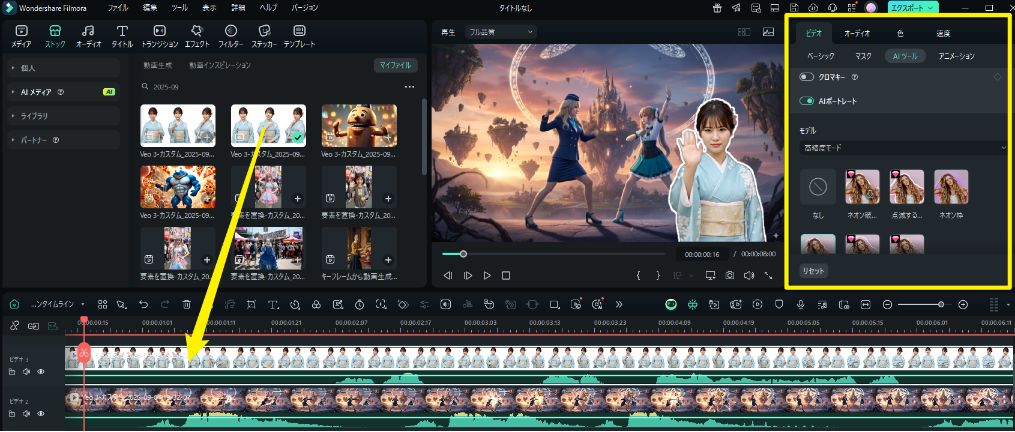Turn off the AI Portrait (AIポートレート) toggle

click(x=807, y=101)
